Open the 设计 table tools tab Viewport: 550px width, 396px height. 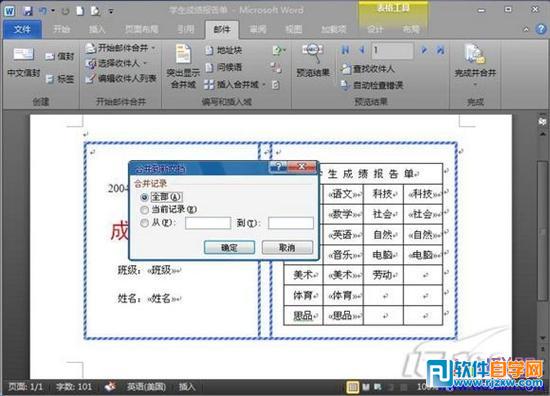pos(375,29)
